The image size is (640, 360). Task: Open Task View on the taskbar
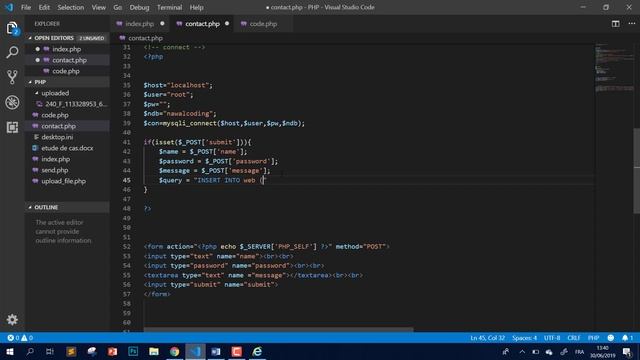pyautogui.click(x=50, y=351)
